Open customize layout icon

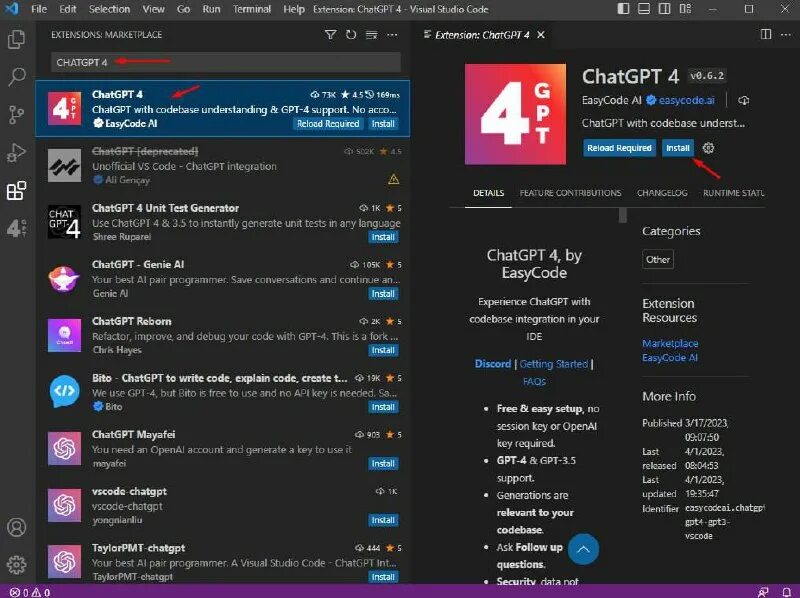(x=685, y=9)
